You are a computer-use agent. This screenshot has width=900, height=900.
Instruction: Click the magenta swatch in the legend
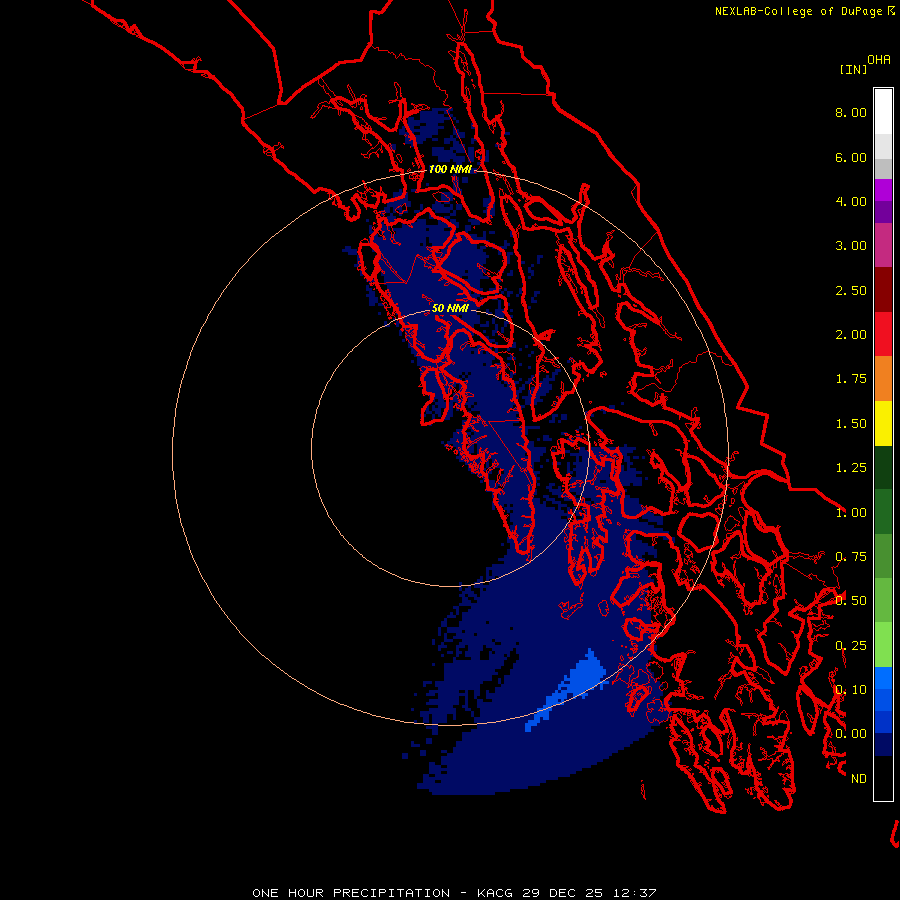point(883,190)
